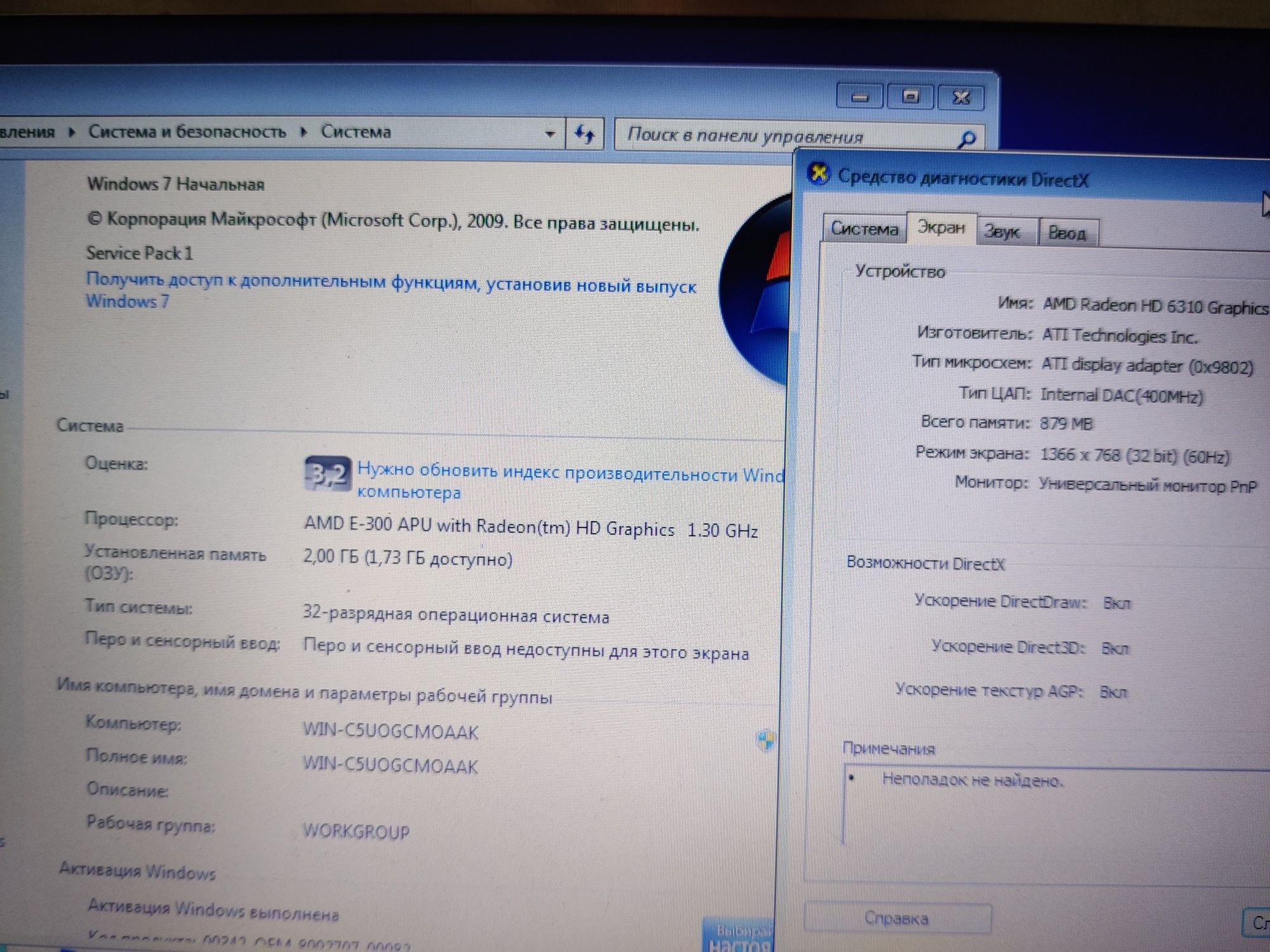Select the 2,00 ГБ installed memory value
The image size is (1270, 952).
(408, 558)
